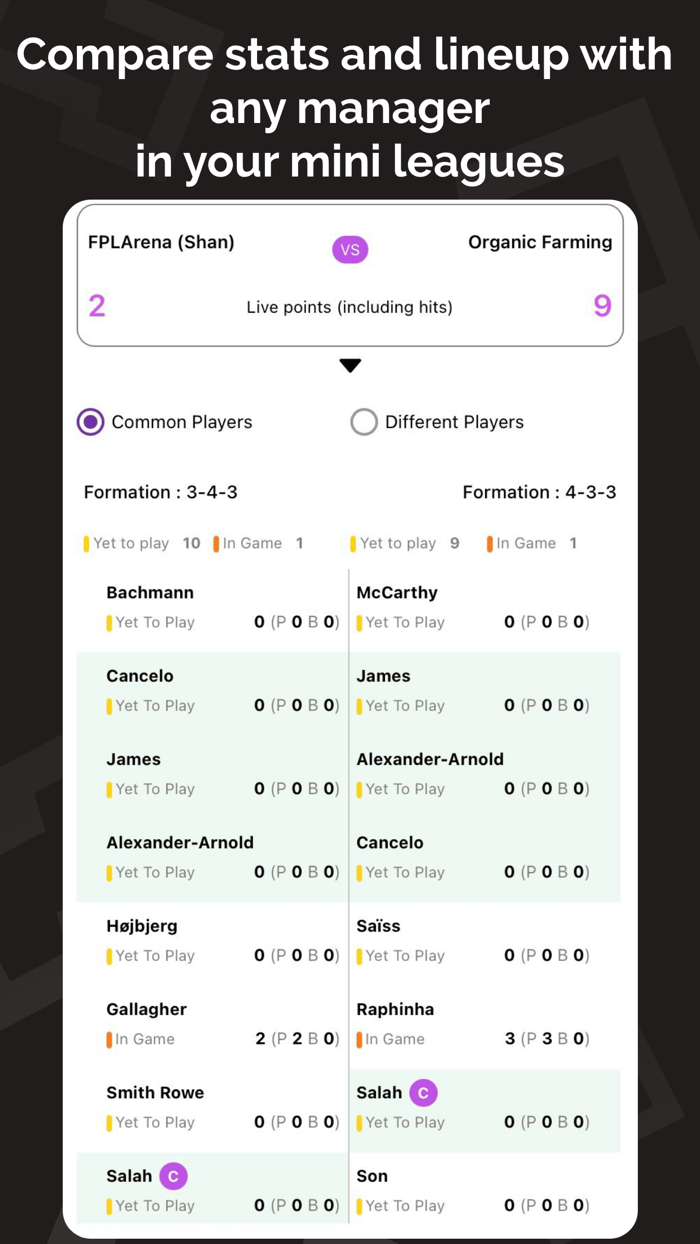Image resolution: width=700 pixels, height=1244 pixels.
Task: Open Organic Farming manager details
Action: pos(540,242)
